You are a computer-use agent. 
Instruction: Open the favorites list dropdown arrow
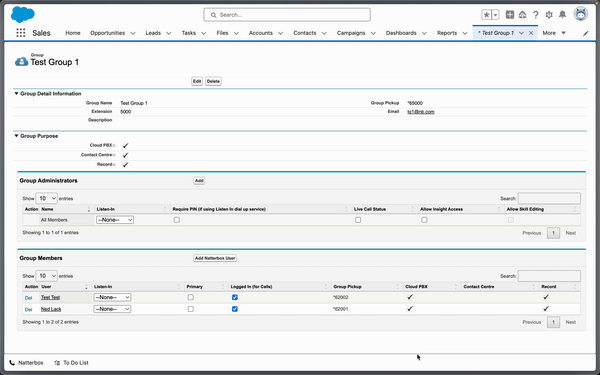tap(496, 15)
